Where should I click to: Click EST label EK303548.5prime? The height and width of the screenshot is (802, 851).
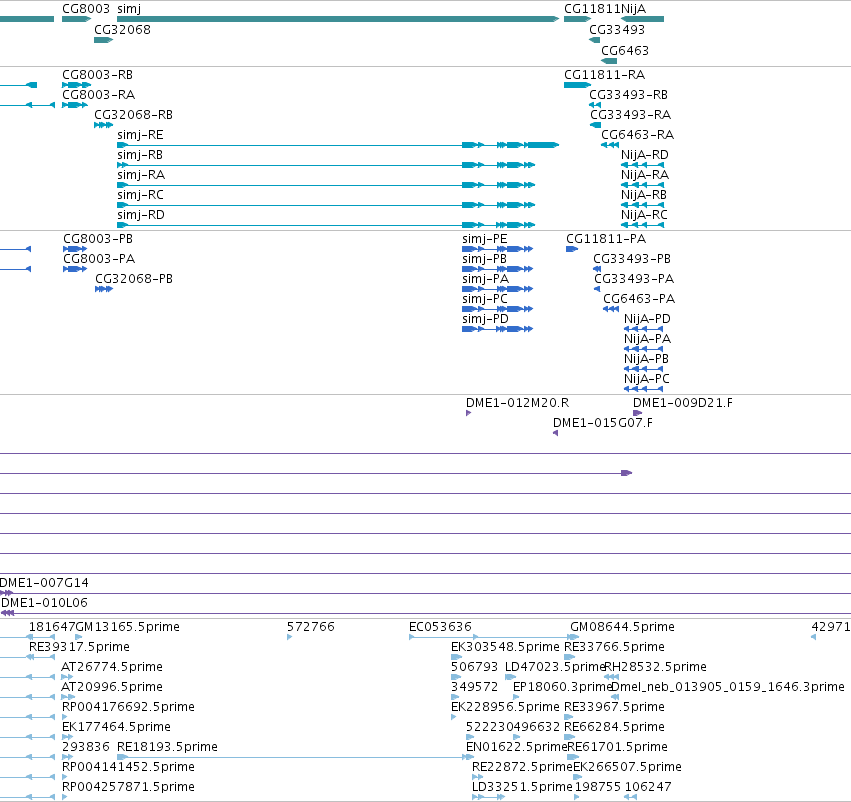click(x=505, y=647)
